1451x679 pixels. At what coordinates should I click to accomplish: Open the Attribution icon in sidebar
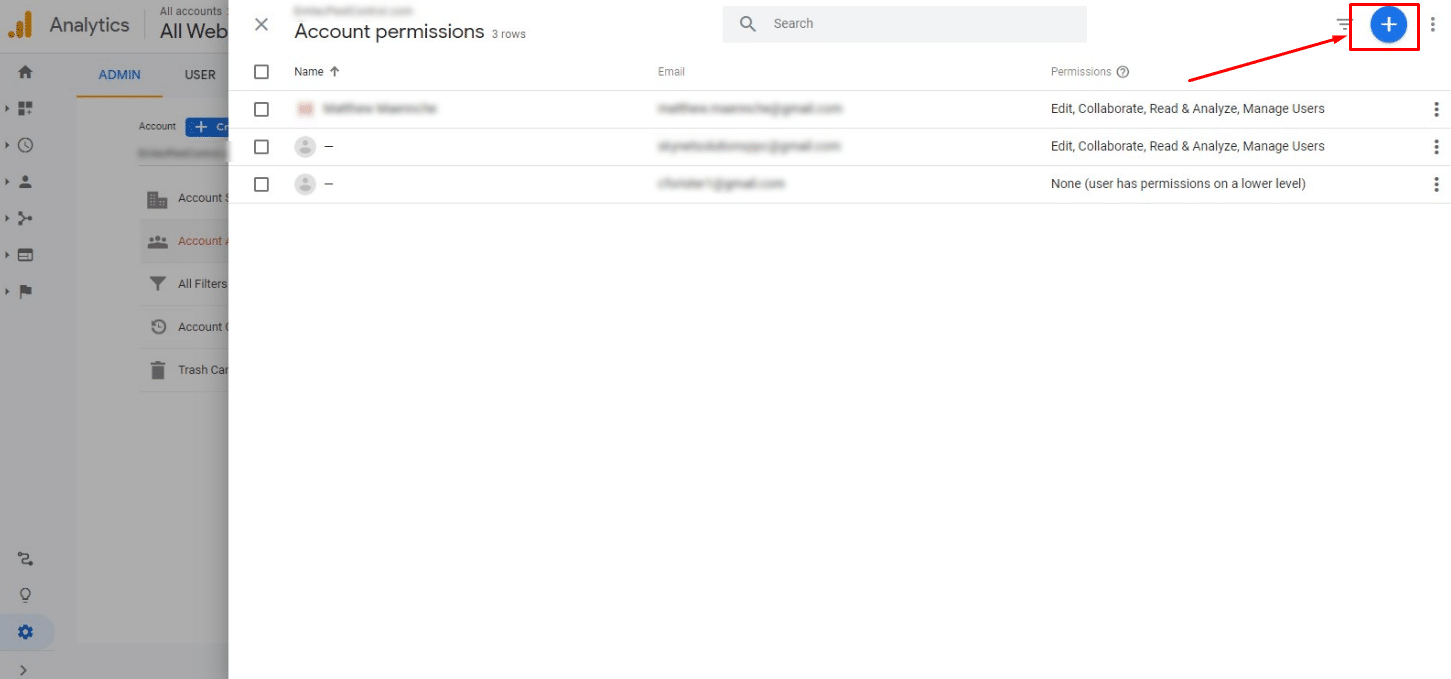pos(25,559)
